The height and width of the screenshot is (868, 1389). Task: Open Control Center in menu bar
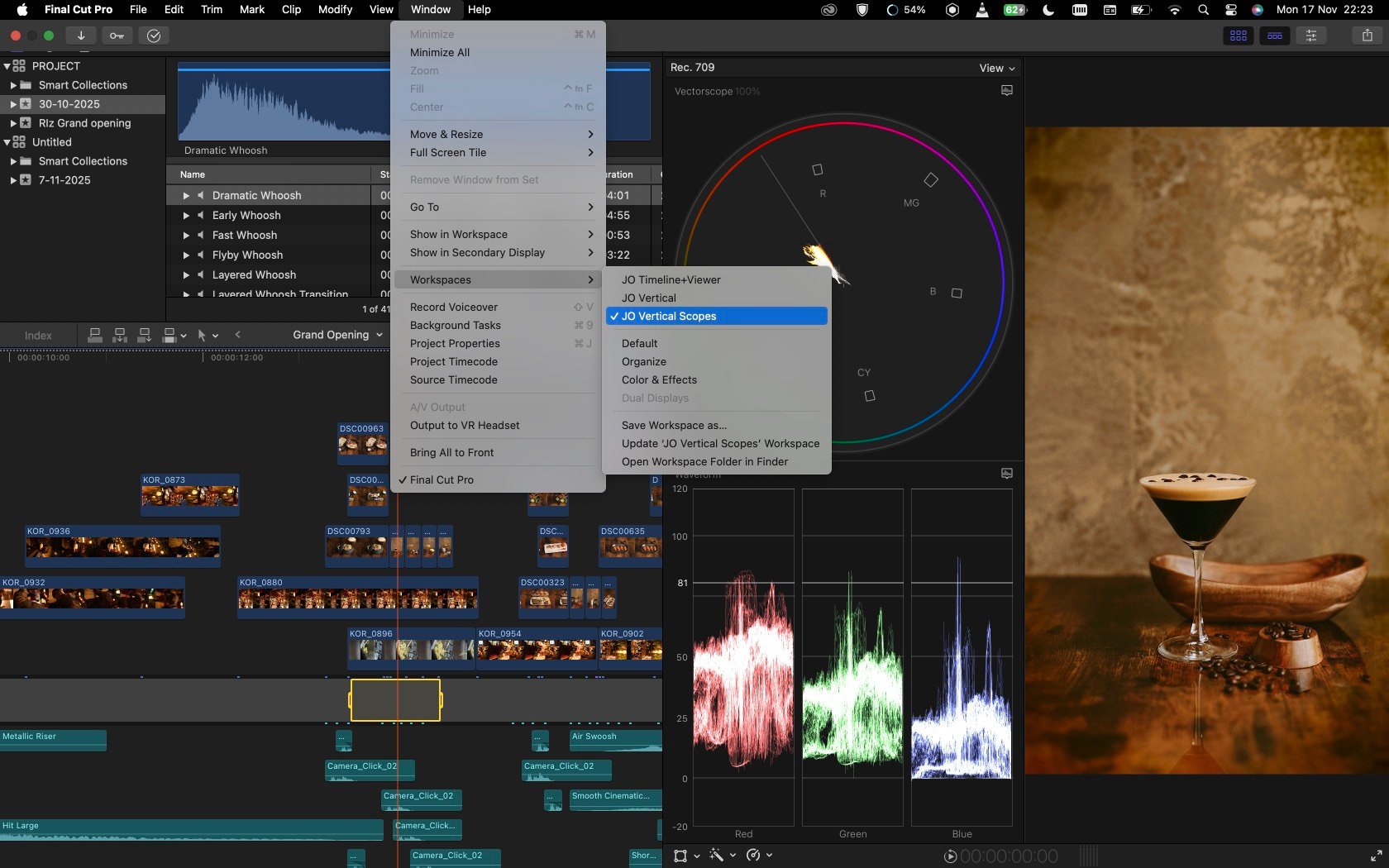pyautogui.click(x=1230, y=10)
